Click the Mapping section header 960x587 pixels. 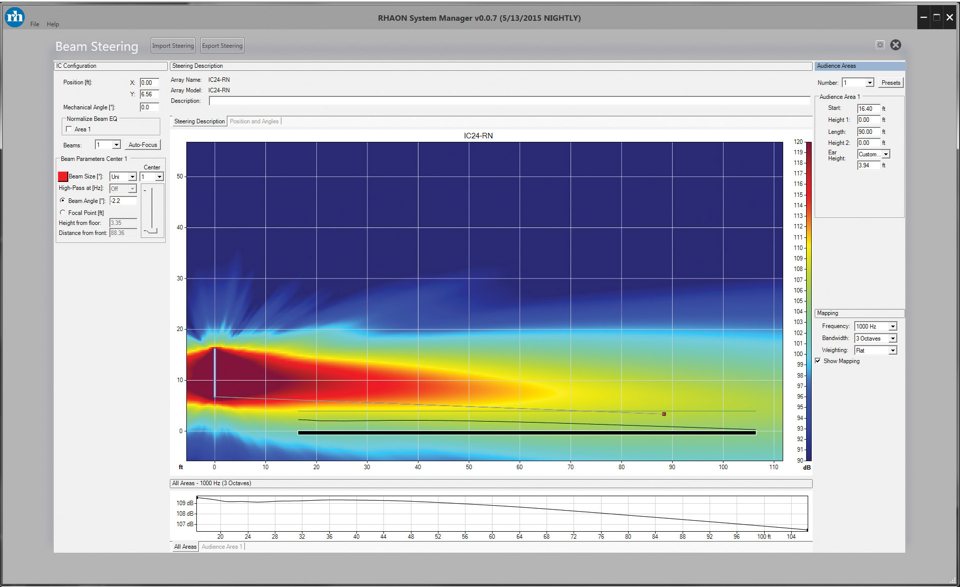tap(860, 313)
